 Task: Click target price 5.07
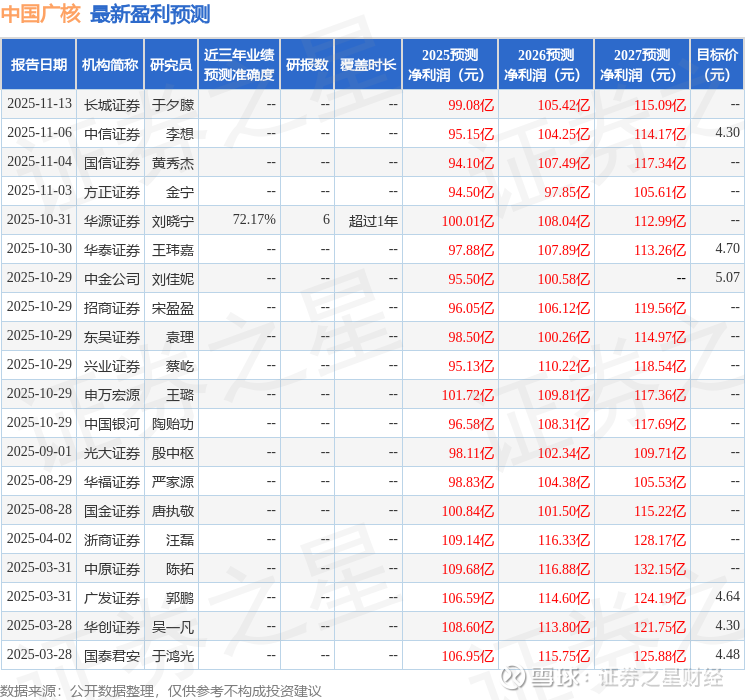727,277
